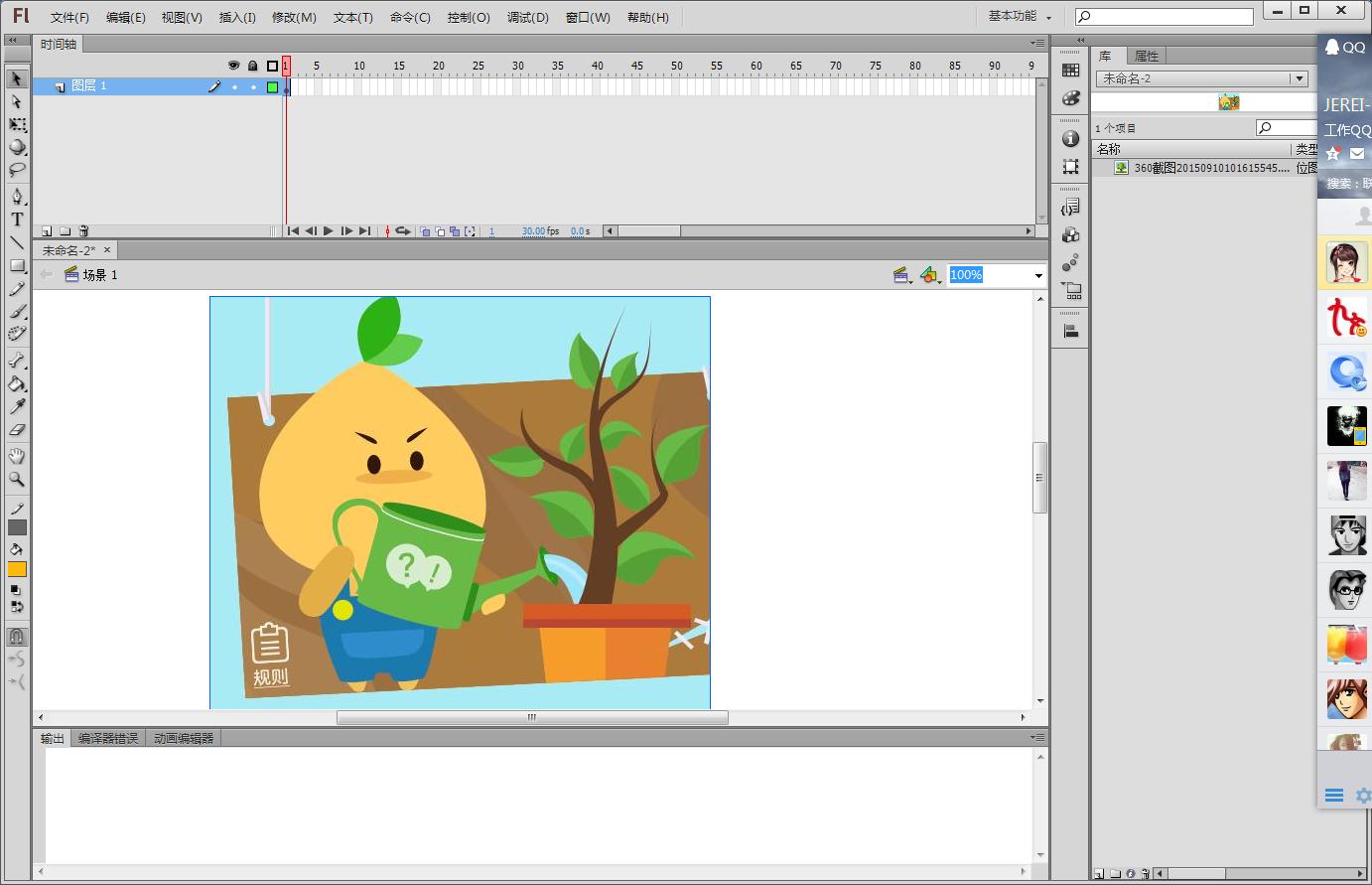Screen dimensions: 1372x885
Task: Select the Line tool
Action: [x=17, y=242]
